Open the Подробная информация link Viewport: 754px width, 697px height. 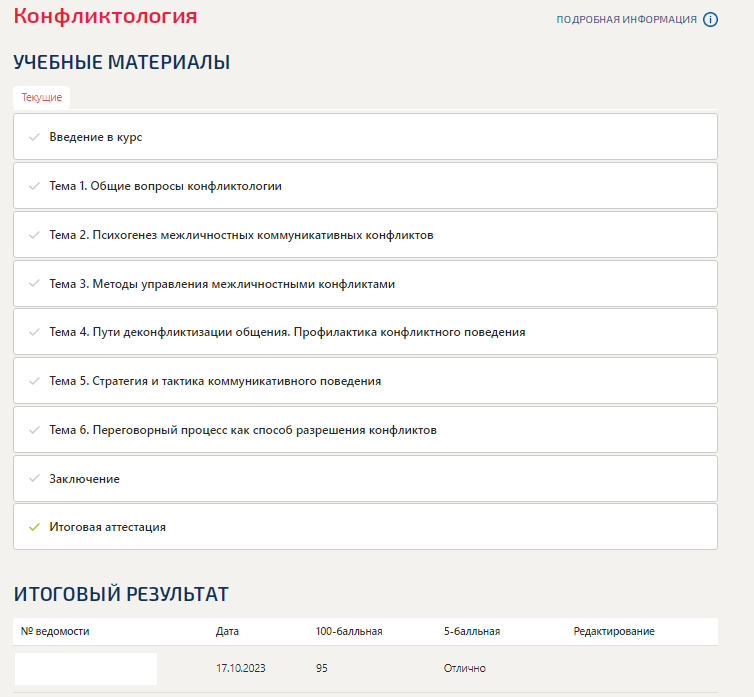point(626,20)
